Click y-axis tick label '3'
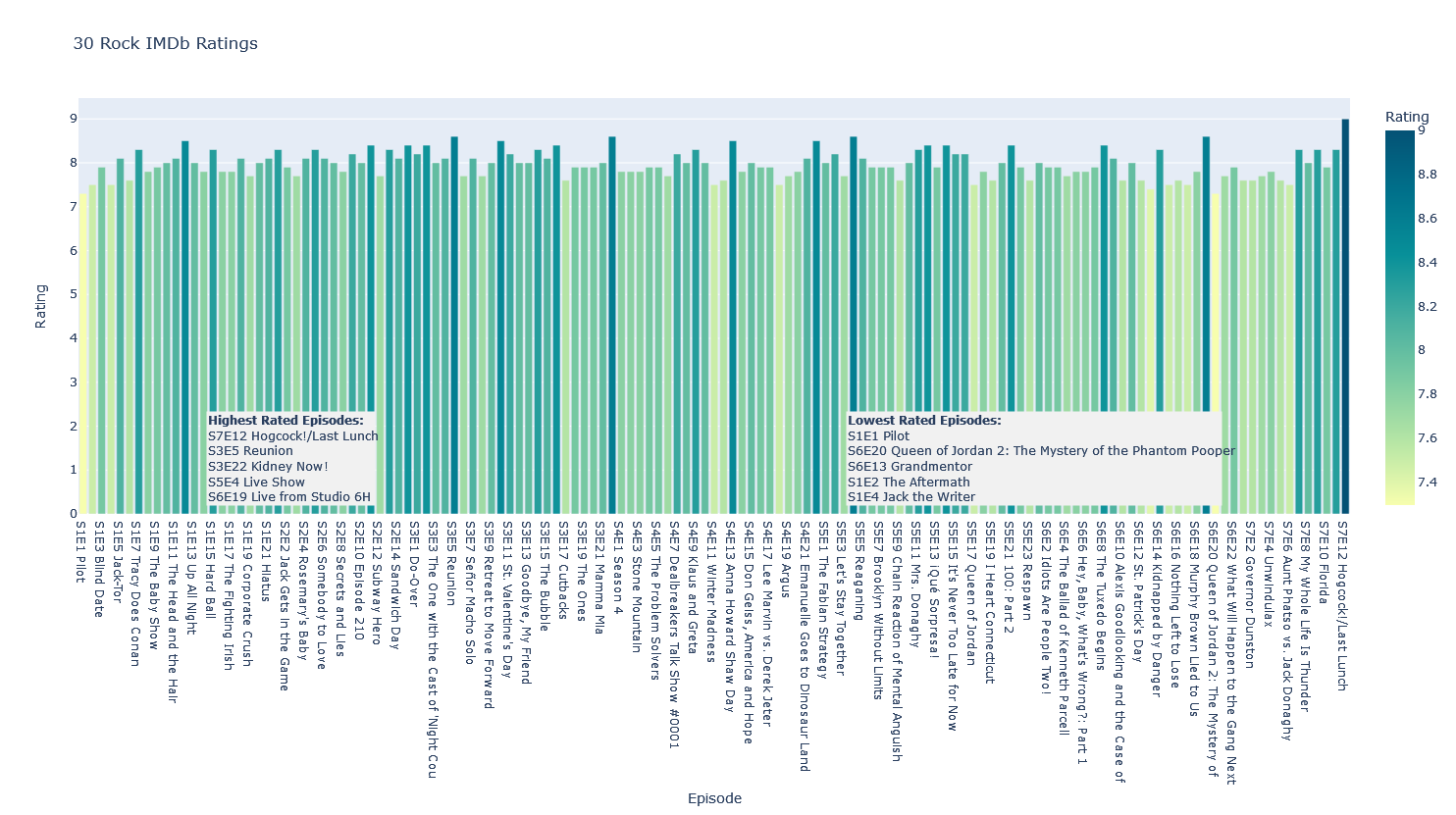Viewport: 1456px width, 815px height. pyautogui.click(x=73, y=382)
